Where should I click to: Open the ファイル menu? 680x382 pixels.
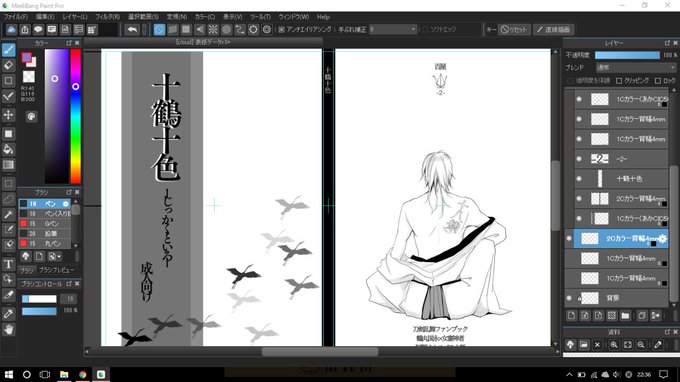(x=16, y=17)
